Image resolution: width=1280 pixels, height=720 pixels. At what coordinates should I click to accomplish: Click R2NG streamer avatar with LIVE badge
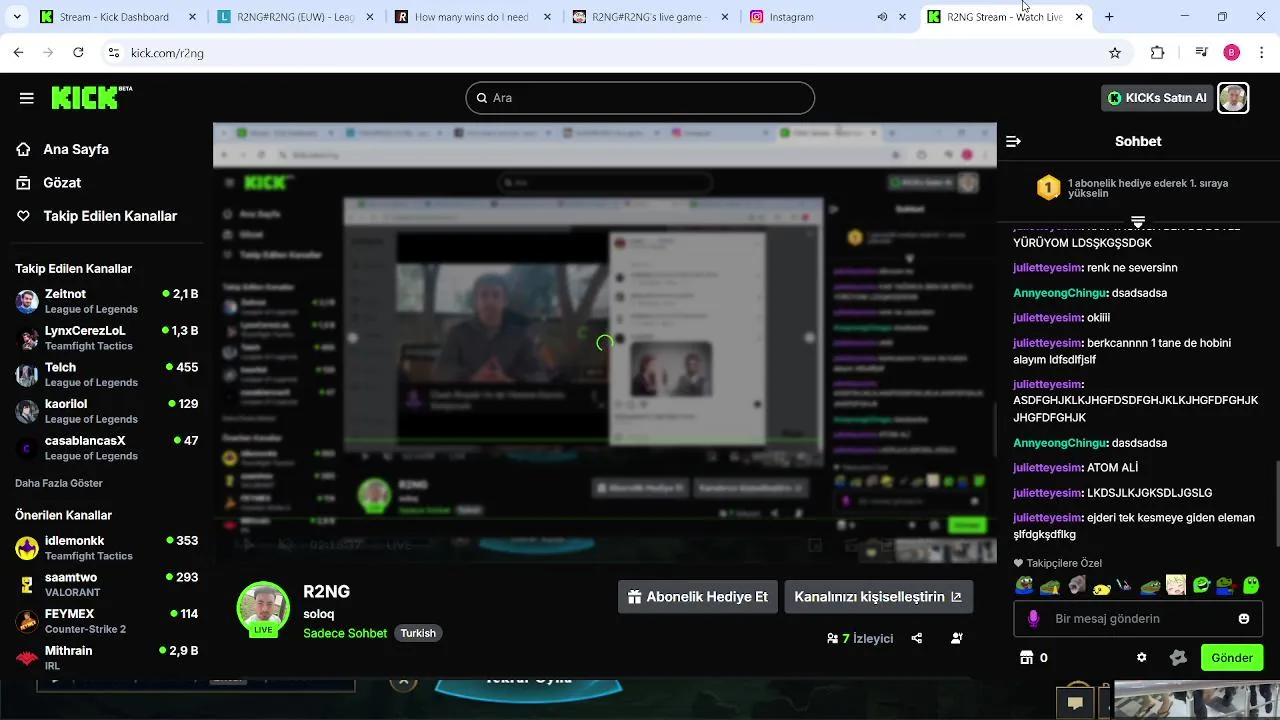[x=263, y=609]
